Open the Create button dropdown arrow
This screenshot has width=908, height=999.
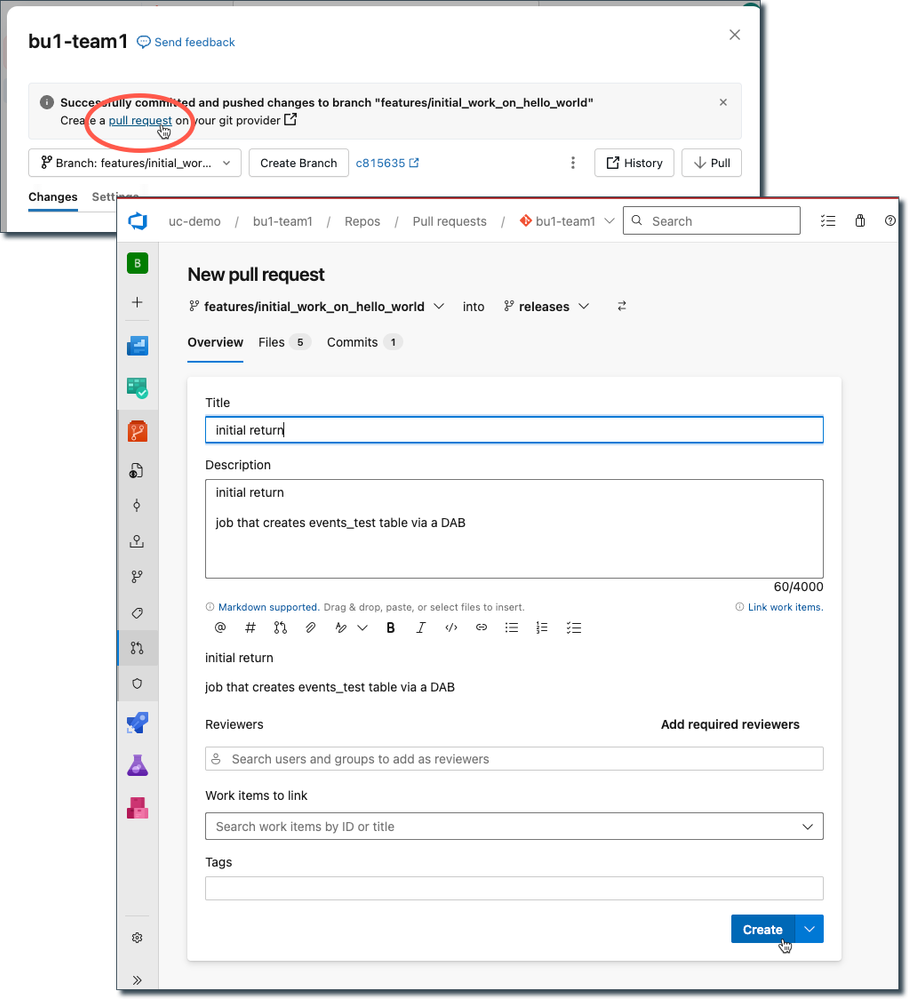click(810, 929)
